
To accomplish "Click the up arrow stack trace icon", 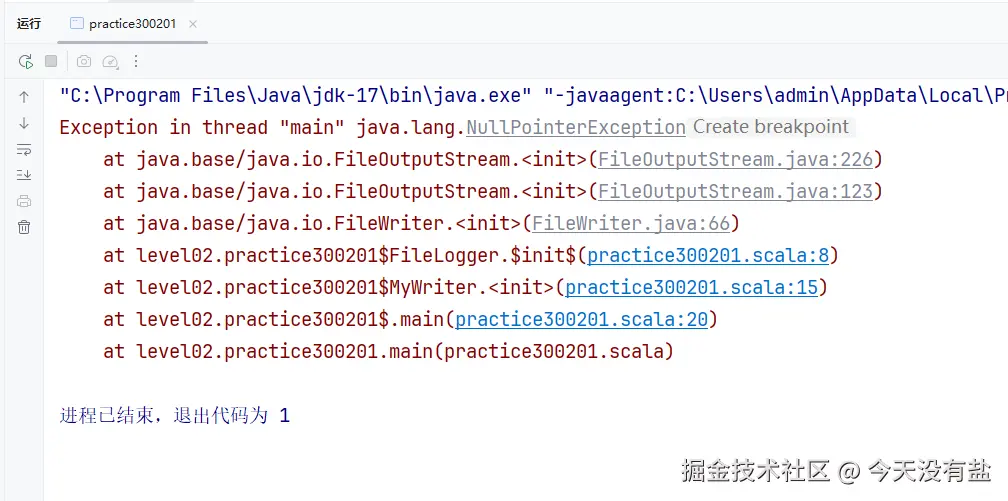I will click(x=24, y=97).
